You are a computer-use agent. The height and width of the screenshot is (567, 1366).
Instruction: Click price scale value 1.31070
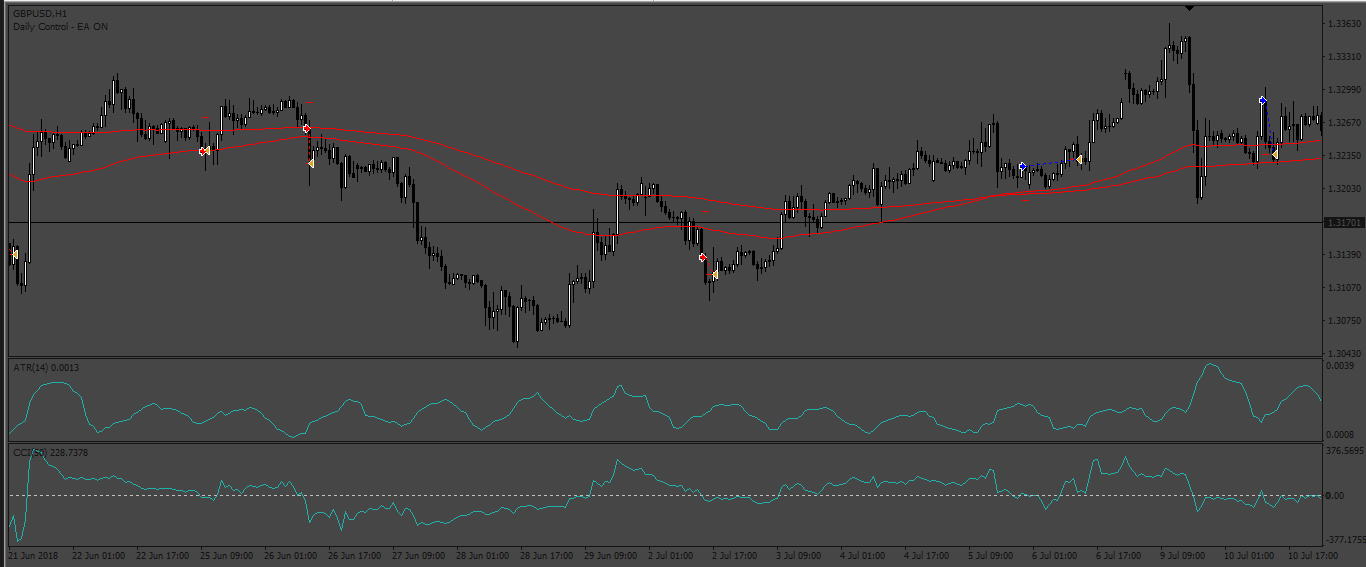click(x=1344, y=288)
